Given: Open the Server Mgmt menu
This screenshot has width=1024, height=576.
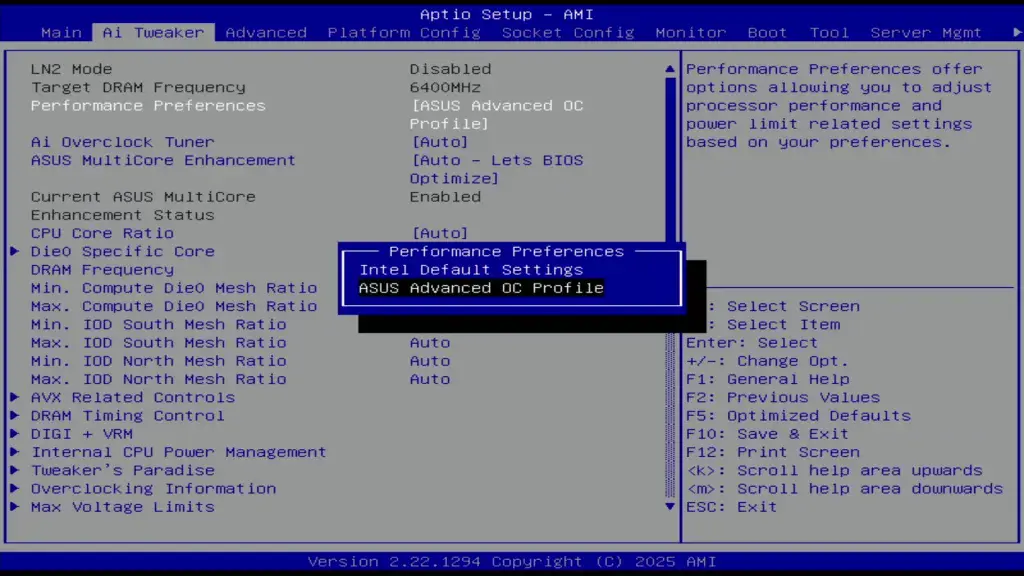Looking at the screenshot, I should coord(925,32).
